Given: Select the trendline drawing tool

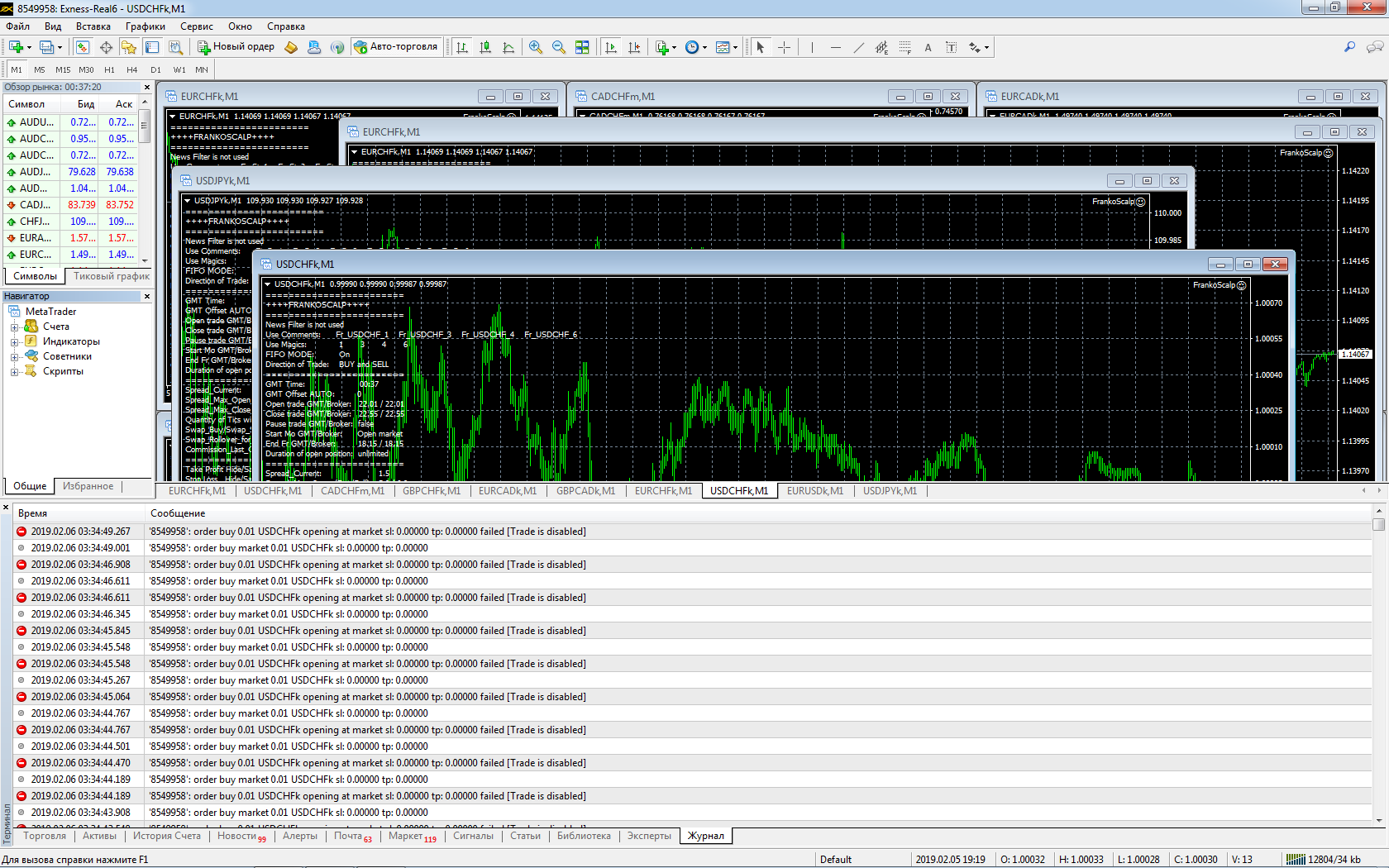Looking at the screenshot, I should (x=859, y=47).
